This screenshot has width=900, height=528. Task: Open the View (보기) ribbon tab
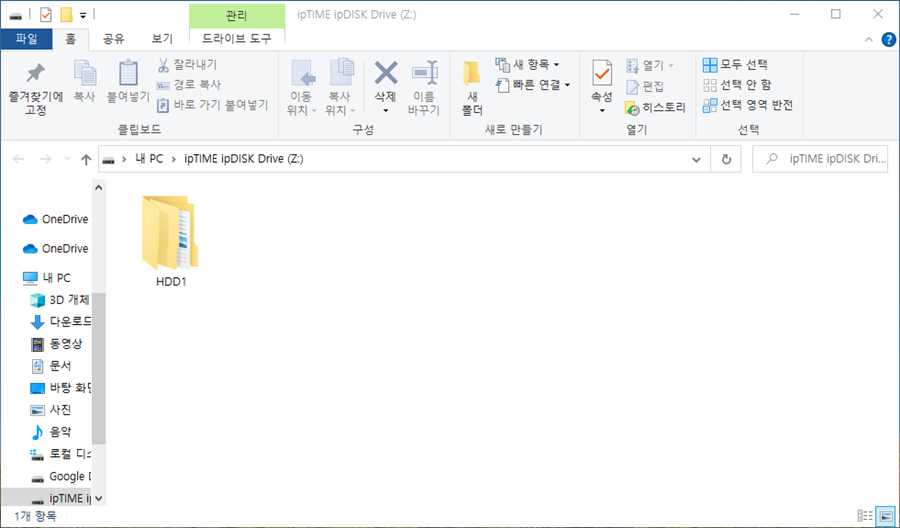[162, 39]
